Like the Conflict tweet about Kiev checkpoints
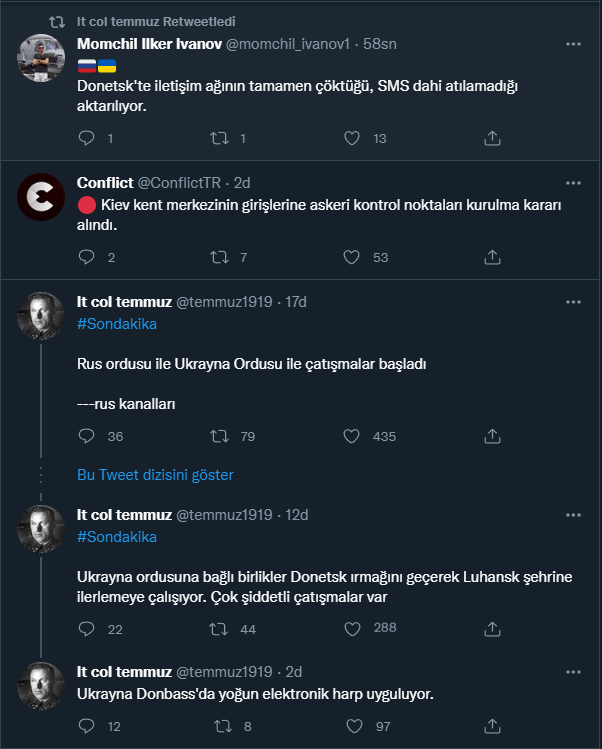This screenshot has height=749, width=602. 352,257
